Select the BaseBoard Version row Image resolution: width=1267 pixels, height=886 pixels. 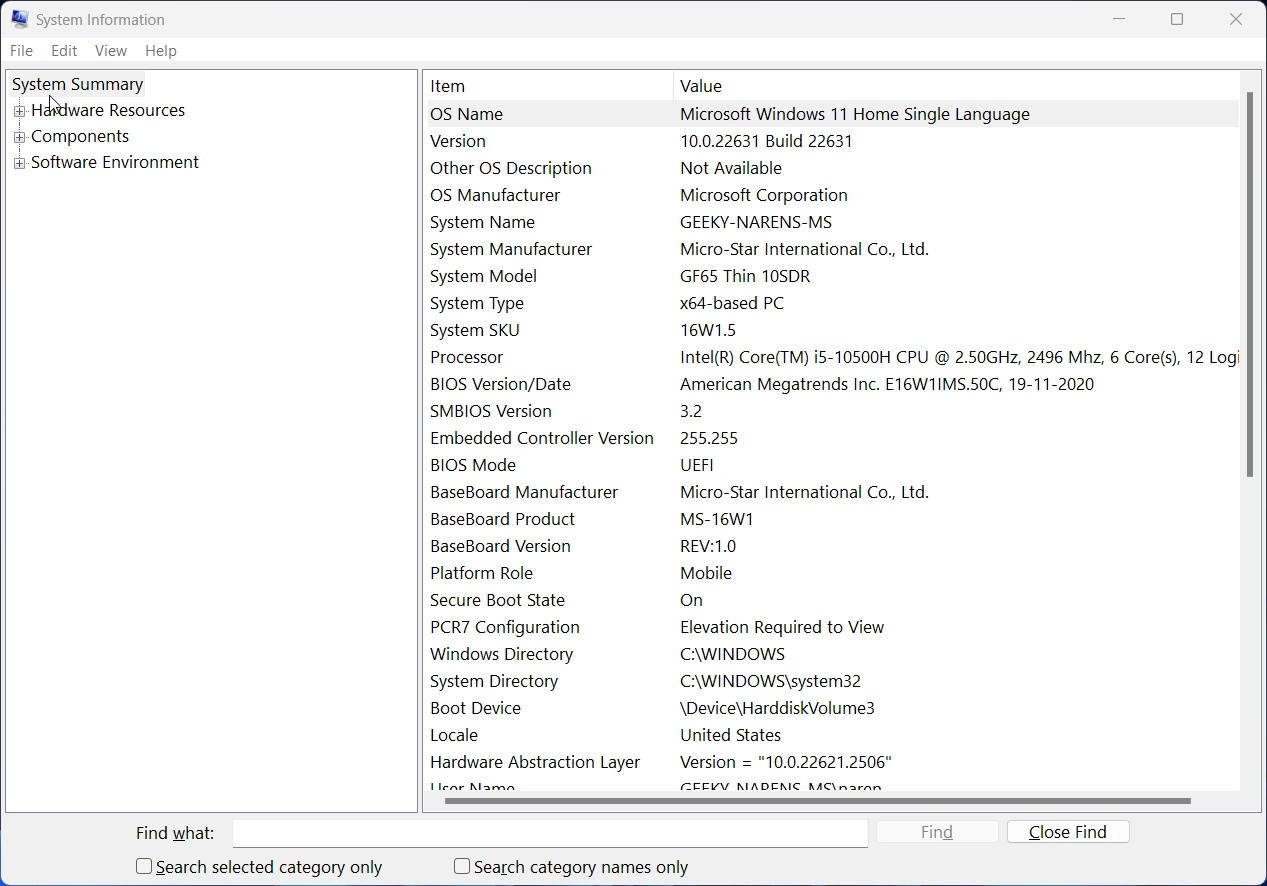(833, 546)
